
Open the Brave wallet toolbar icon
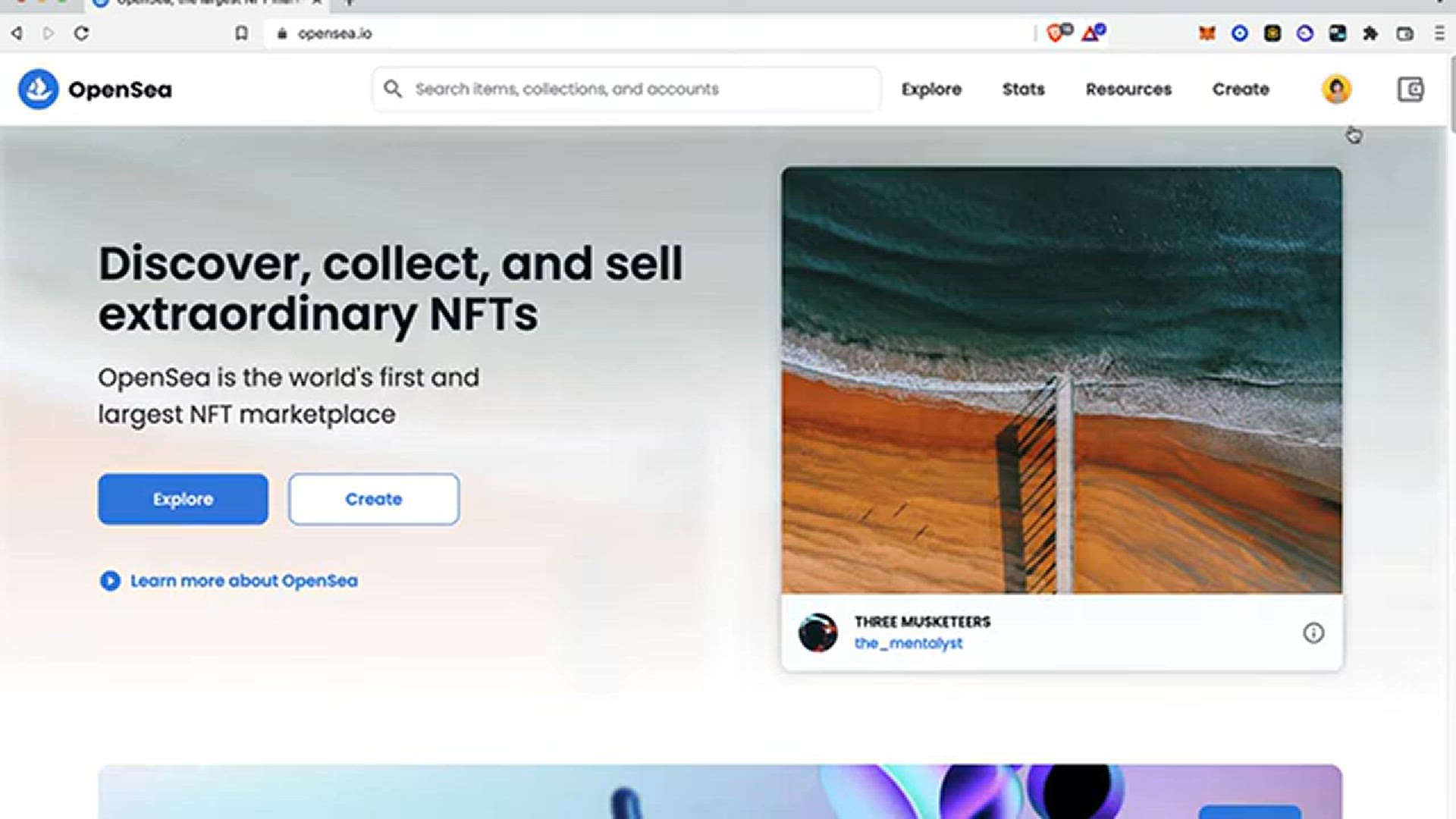coord(1404,33)
